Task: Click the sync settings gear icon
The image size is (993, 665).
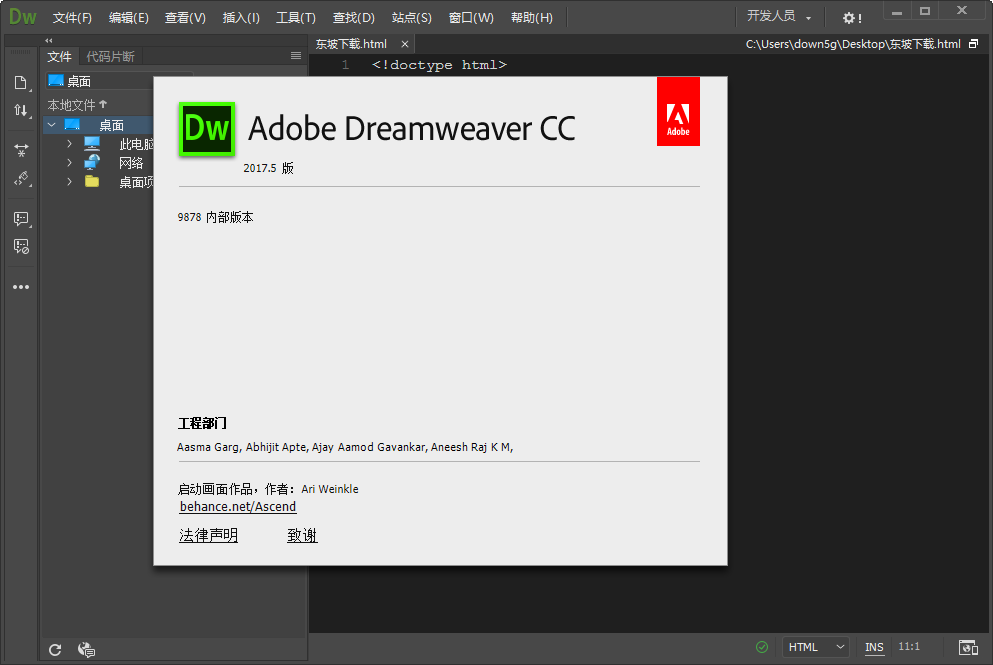Action: 851,18
